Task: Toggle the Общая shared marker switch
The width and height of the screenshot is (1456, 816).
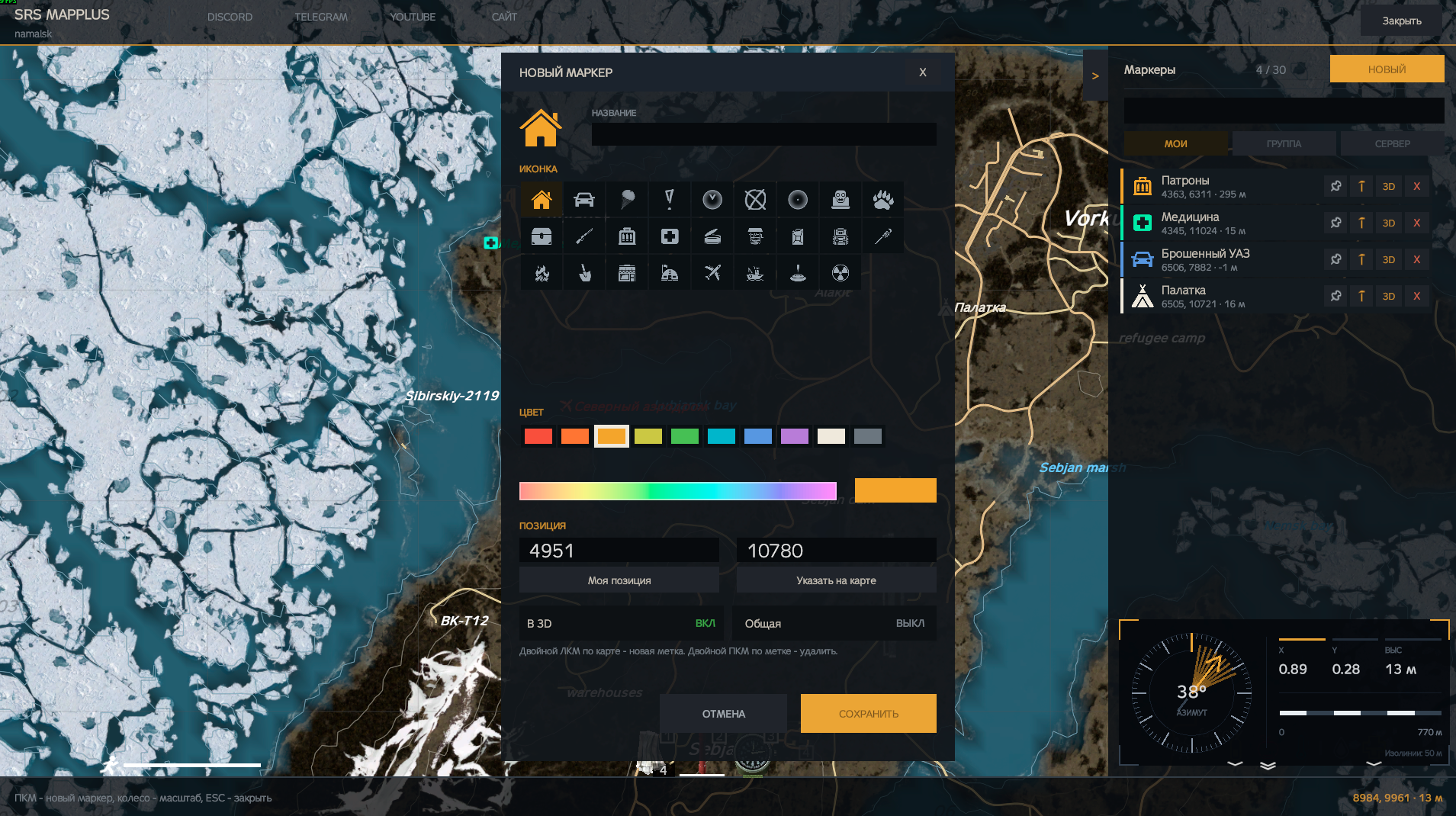Action: coord(834,623)
